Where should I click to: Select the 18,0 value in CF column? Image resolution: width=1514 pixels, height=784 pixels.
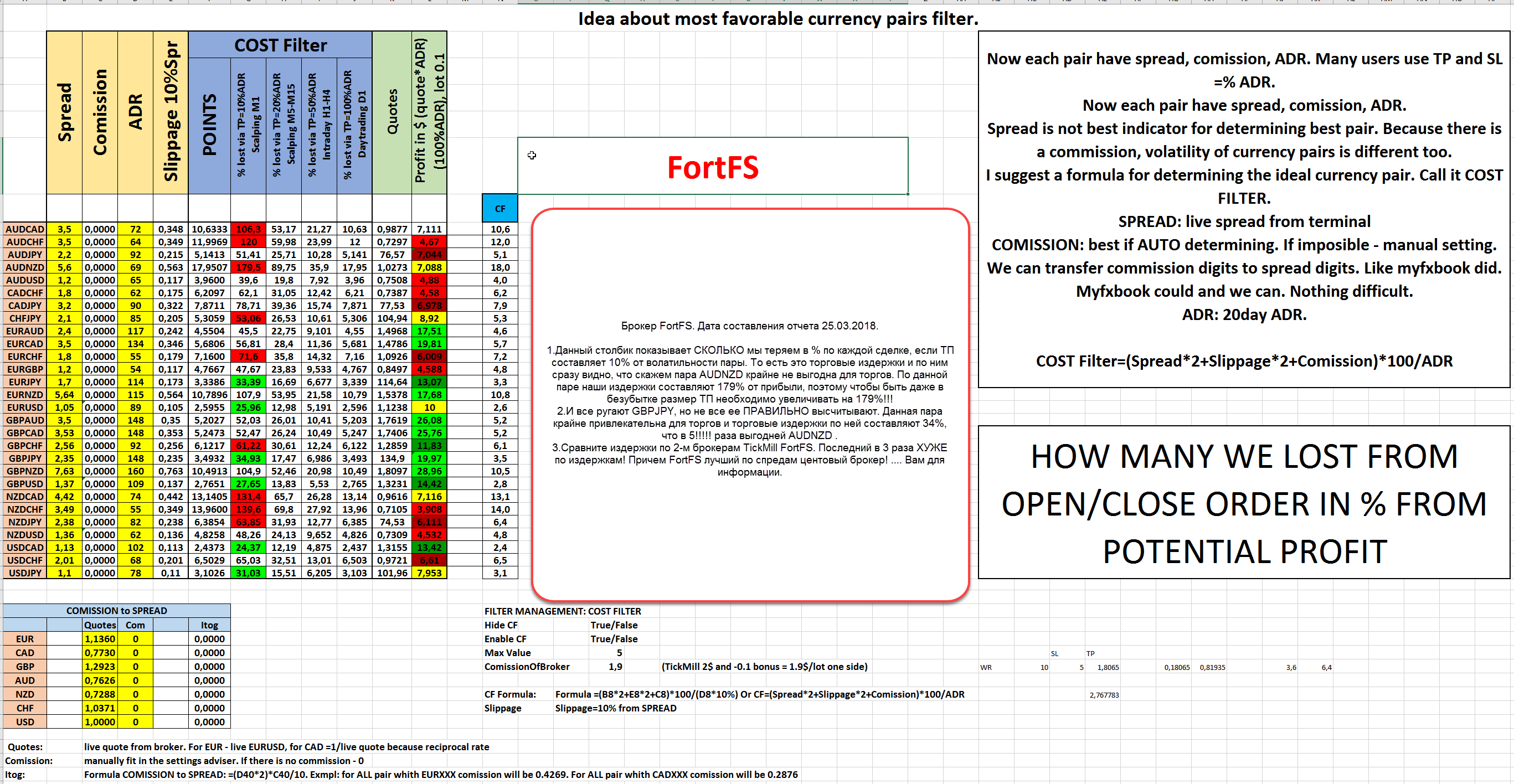499,267
